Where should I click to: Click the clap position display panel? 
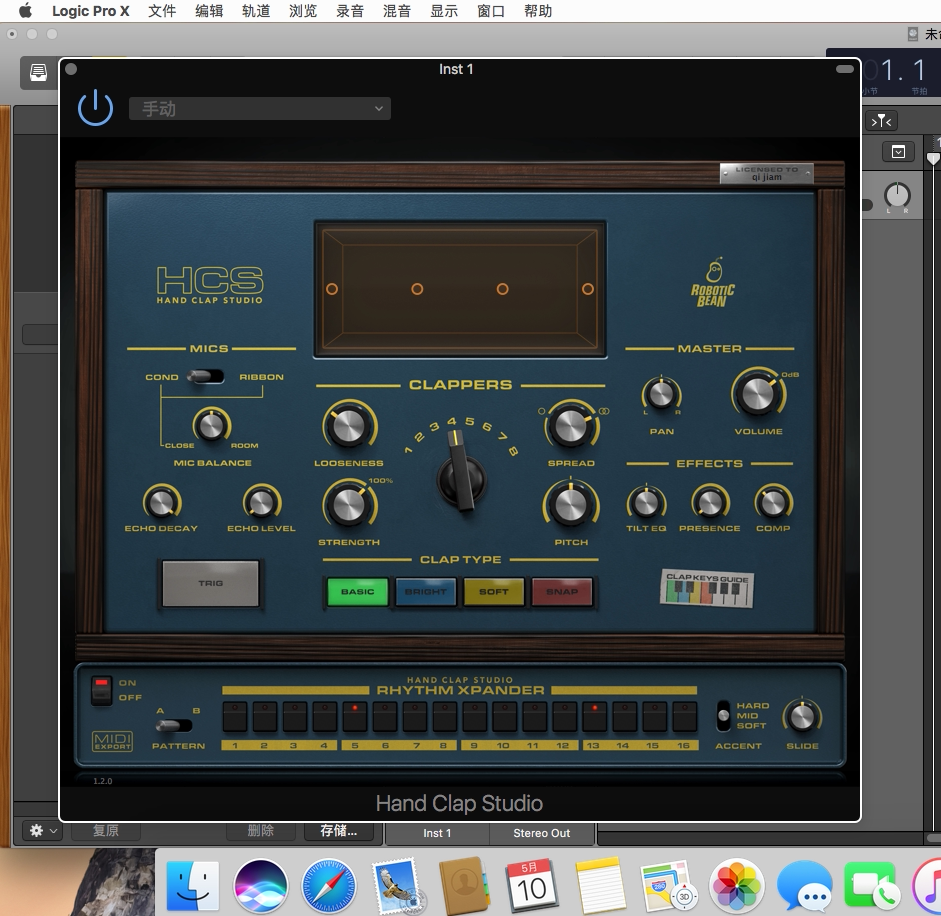460,289
